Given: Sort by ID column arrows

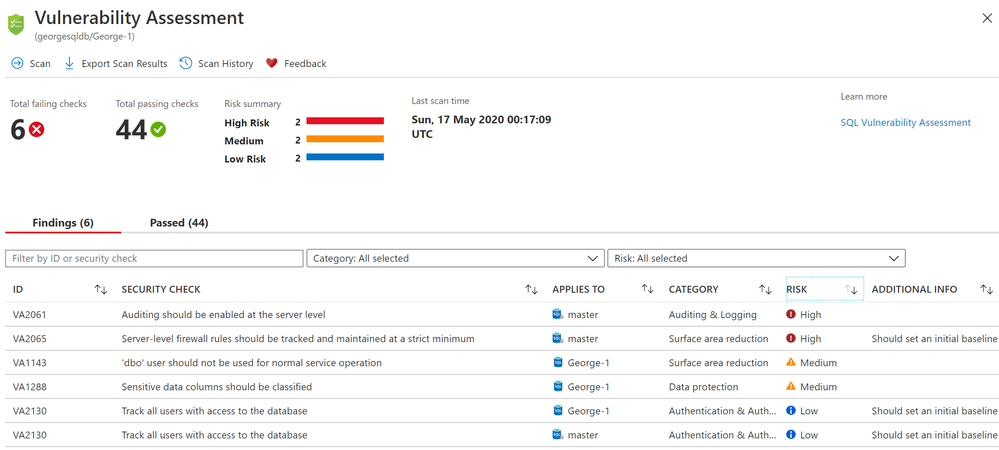Looking at the screenshot, I should coord(101,289).
